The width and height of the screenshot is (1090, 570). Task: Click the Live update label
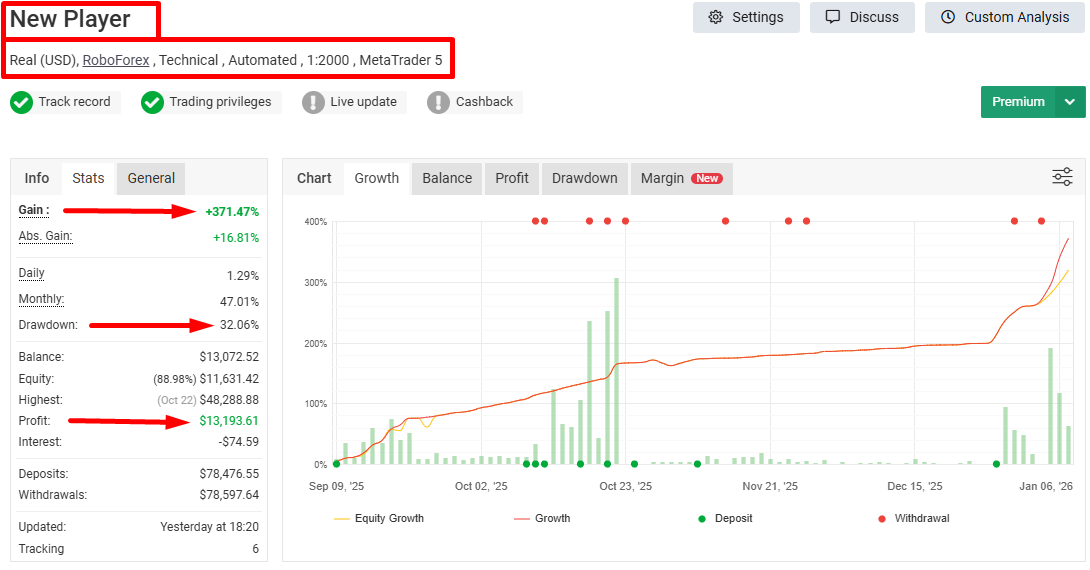tap(364, 102)
